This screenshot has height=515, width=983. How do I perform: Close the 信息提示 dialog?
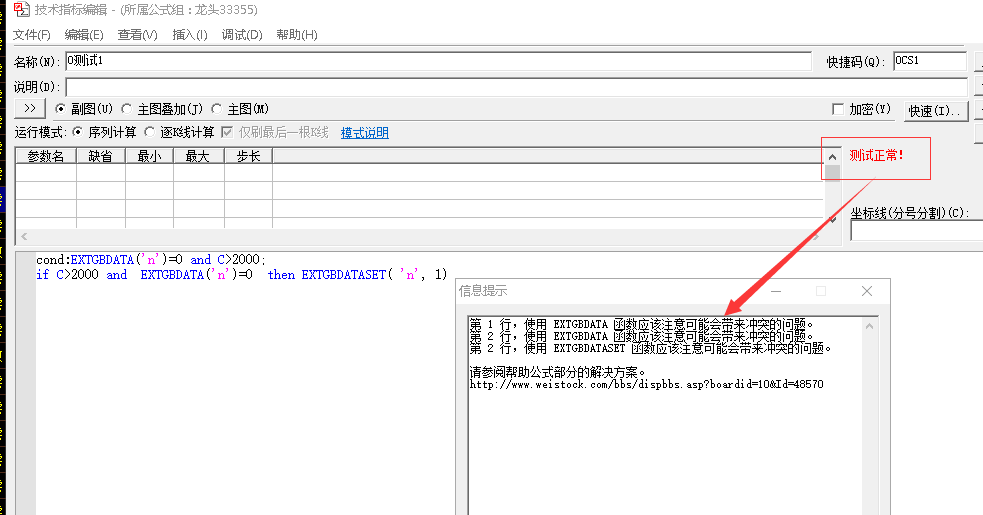tap(867, 291)
